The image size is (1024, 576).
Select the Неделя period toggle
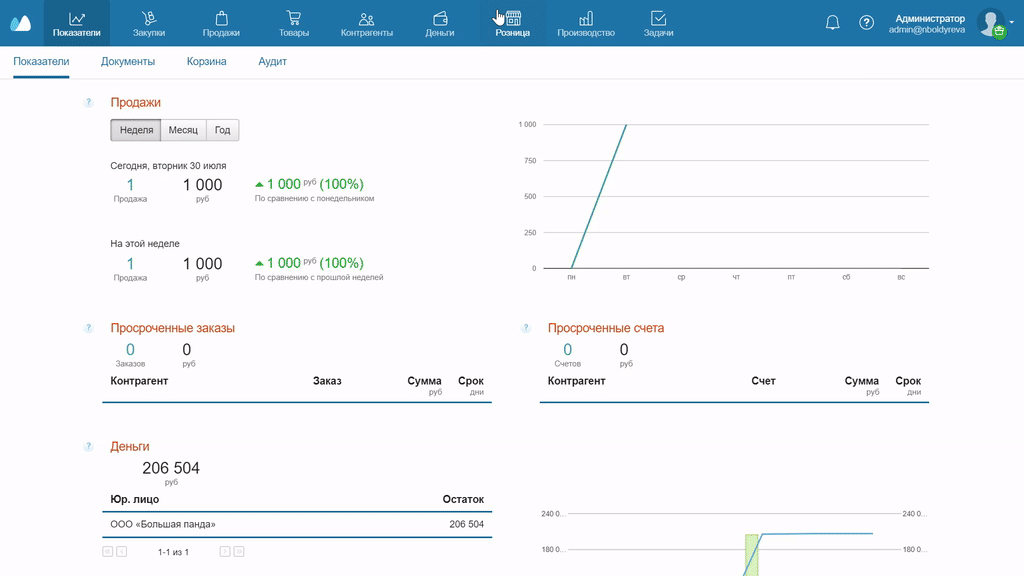point(136,130)
